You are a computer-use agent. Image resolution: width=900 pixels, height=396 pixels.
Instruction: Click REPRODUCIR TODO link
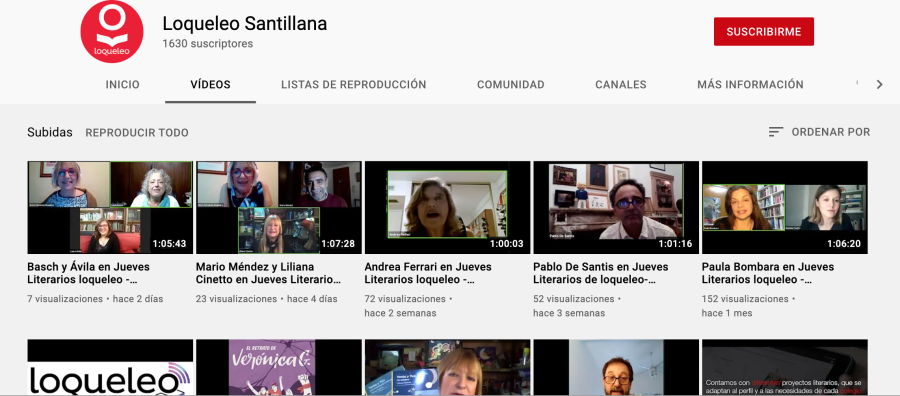click(137, 133)
